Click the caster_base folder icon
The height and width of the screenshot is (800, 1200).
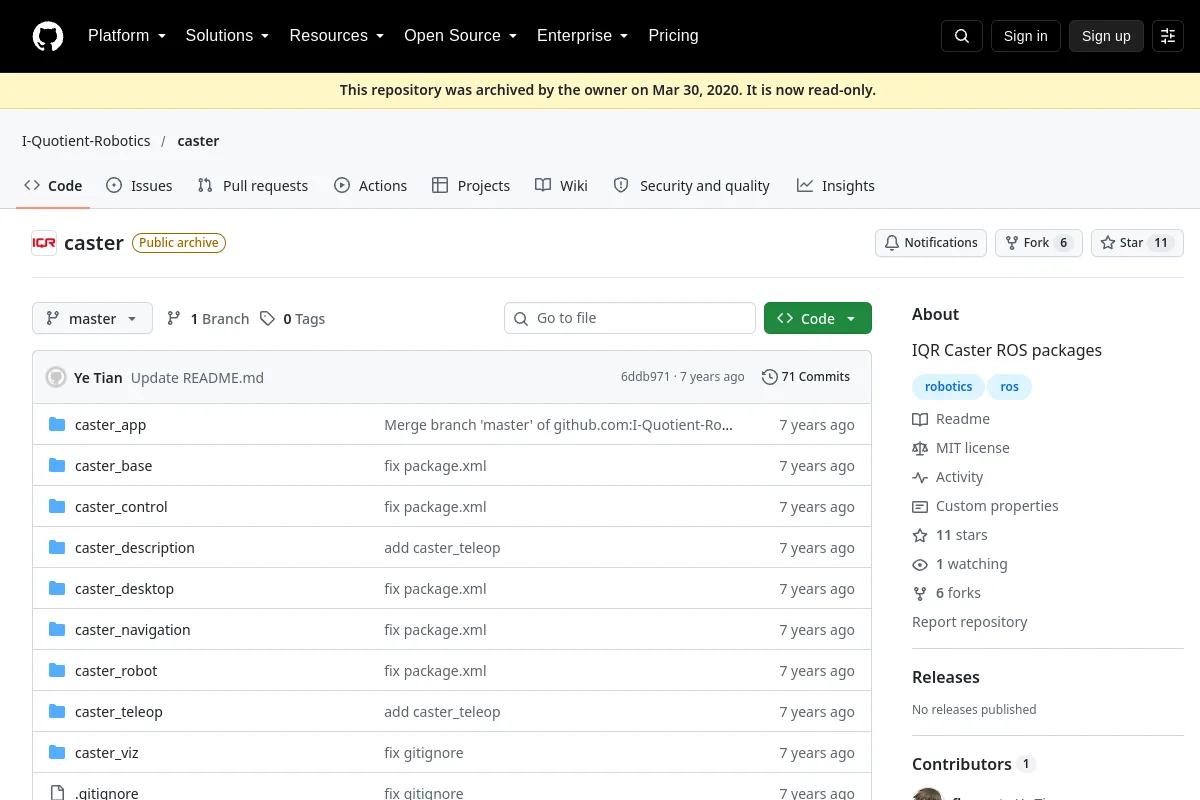coord(57,466)
